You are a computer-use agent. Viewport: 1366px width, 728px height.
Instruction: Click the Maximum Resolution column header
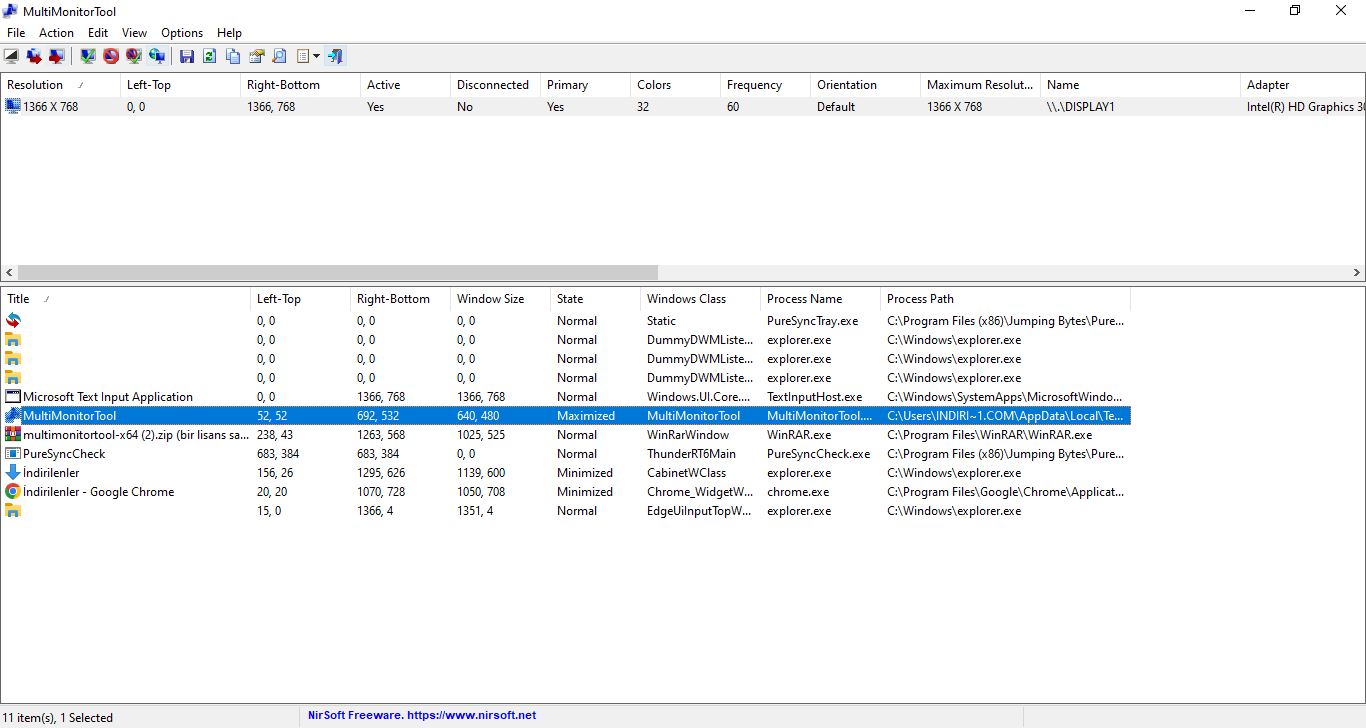coord(980,85)
